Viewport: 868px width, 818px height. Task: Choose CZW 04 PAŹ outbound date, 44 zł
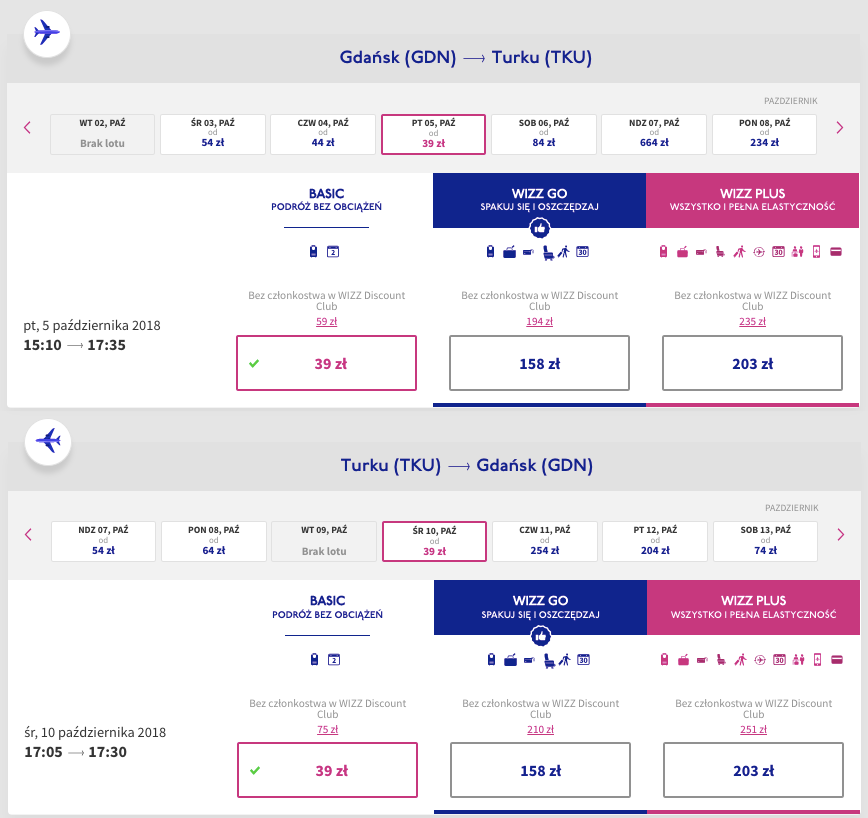coord(323,134)
